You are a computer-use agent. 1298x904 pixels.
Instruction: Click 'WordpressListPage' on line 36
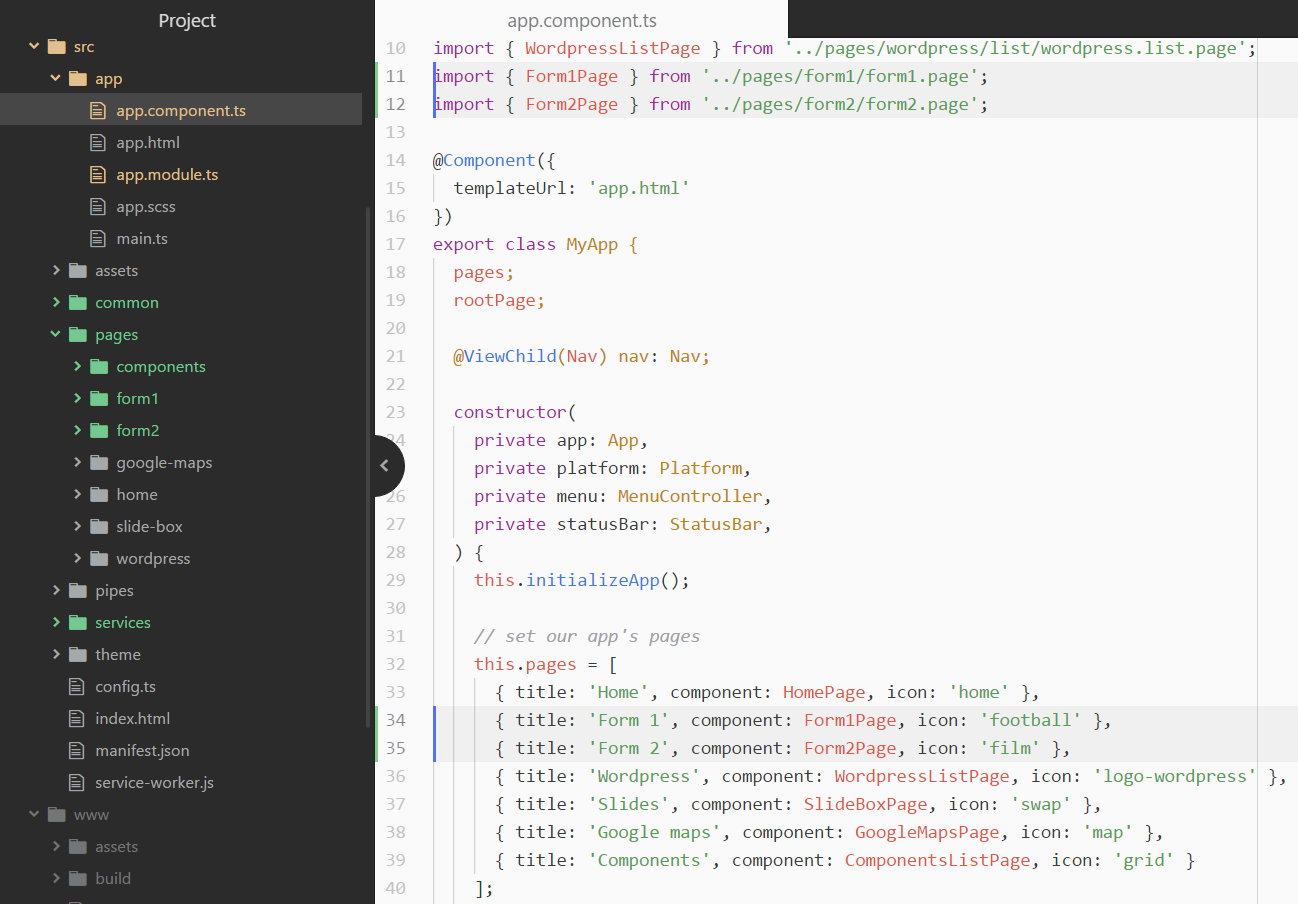[922, 776]
